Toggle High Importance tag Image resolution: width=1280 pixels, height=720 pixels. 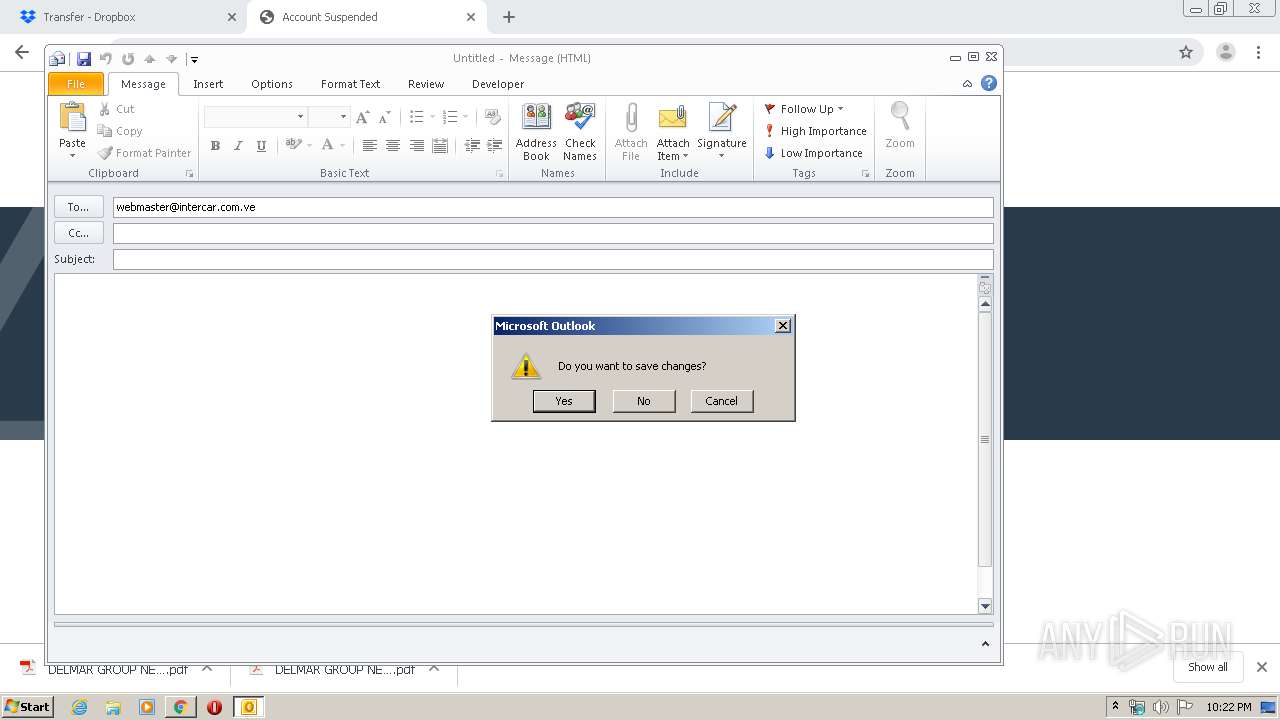pos(815,131)
